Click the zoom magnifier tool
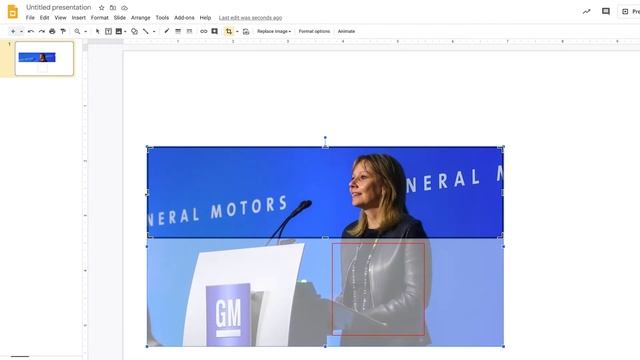640x360 pixels. point(77,31)
